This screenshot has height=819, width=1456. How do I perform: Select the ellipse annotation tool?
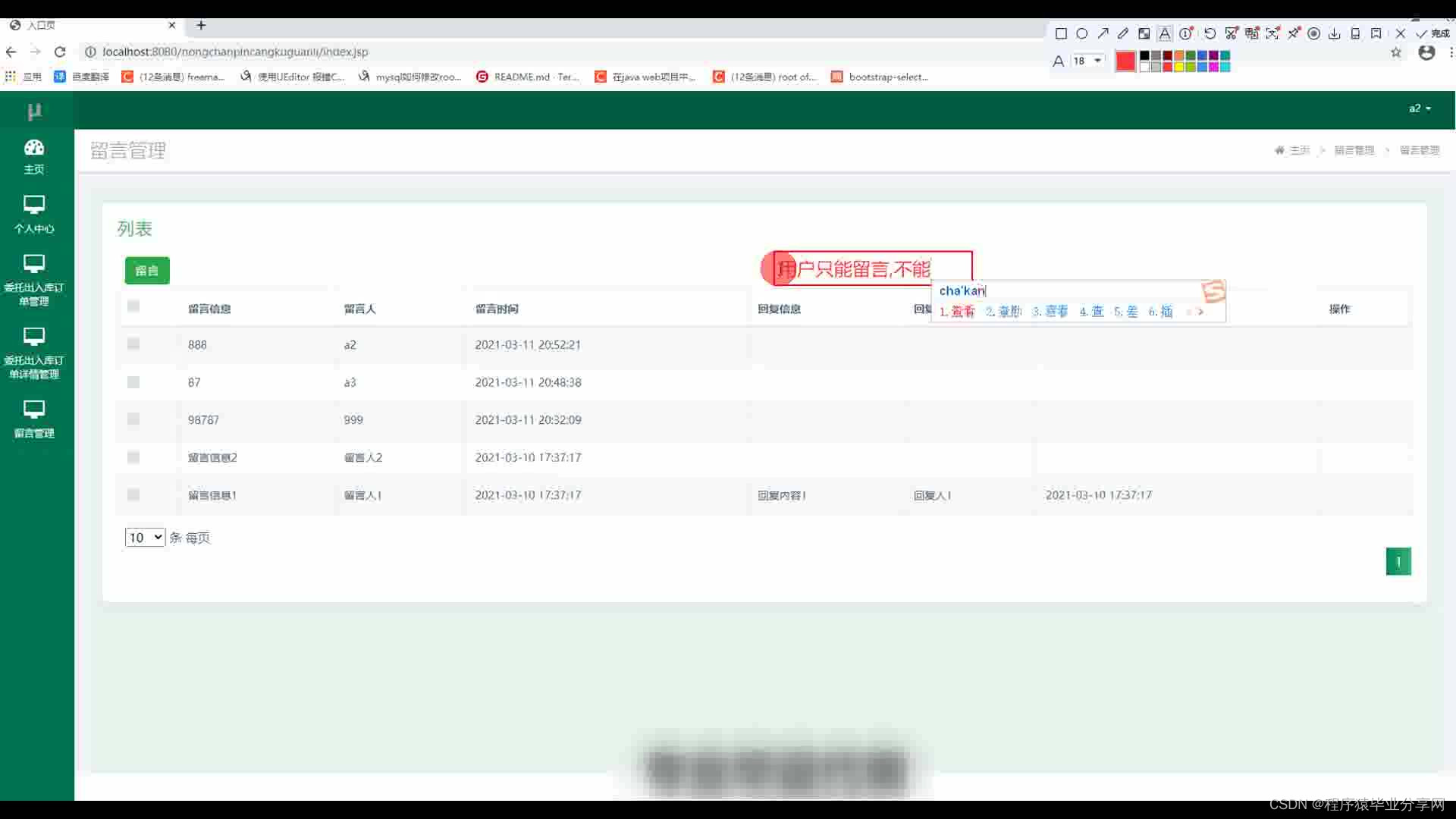[1082, 33]
